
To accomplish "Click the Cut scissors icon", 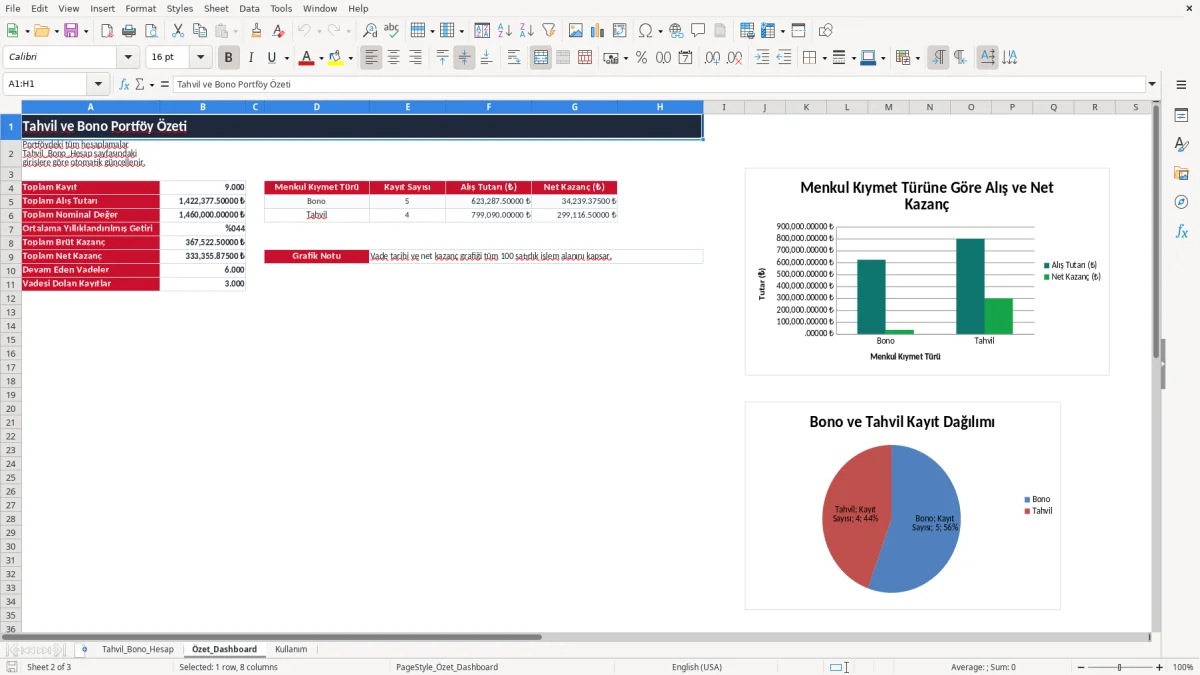I will click(x=177, y=31).
